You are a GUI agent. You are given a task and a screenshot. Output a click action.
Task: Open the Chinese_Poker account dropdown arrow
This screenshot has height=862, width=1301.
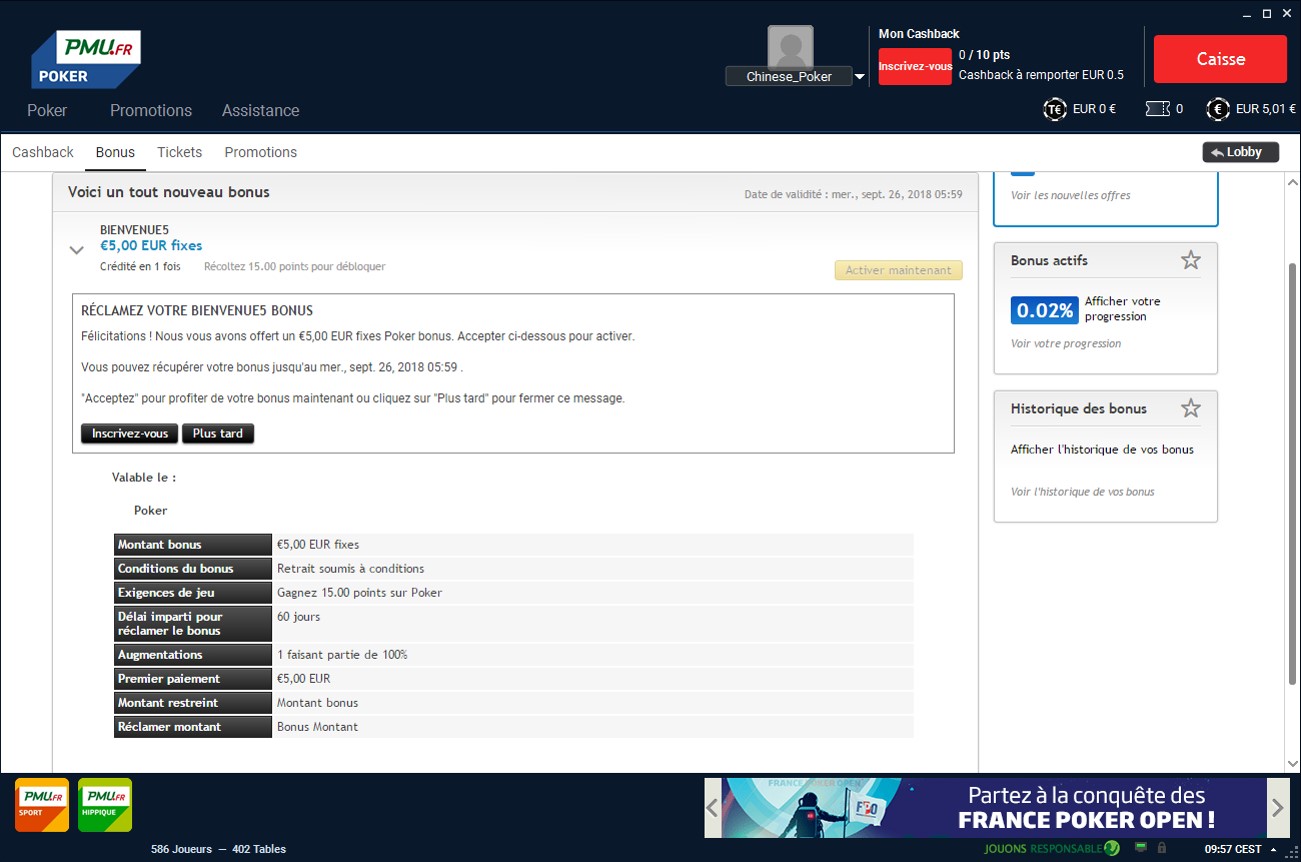pos(859,77)
